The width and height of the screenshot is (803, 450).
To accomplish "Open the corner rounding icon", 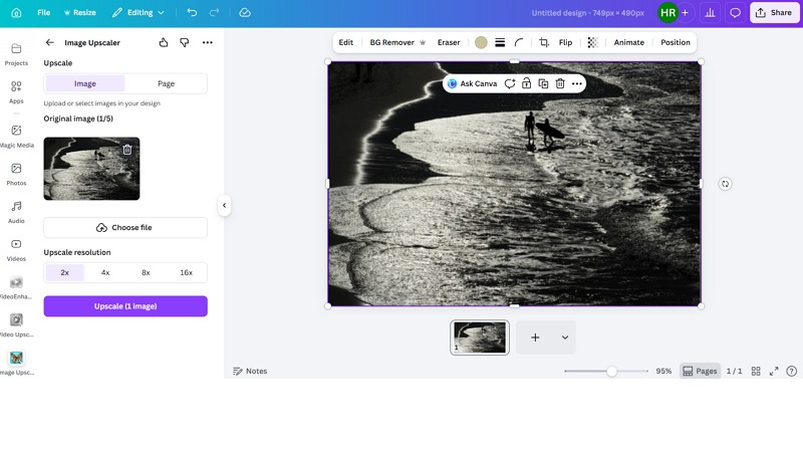I will (x=519, y=42).
